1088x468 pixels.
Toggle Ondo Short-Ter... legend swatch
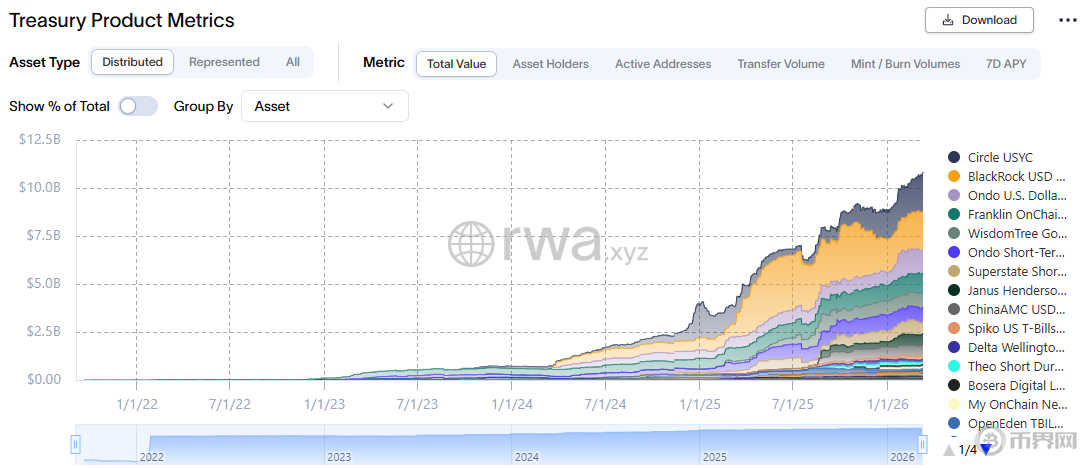pos(954,252)
